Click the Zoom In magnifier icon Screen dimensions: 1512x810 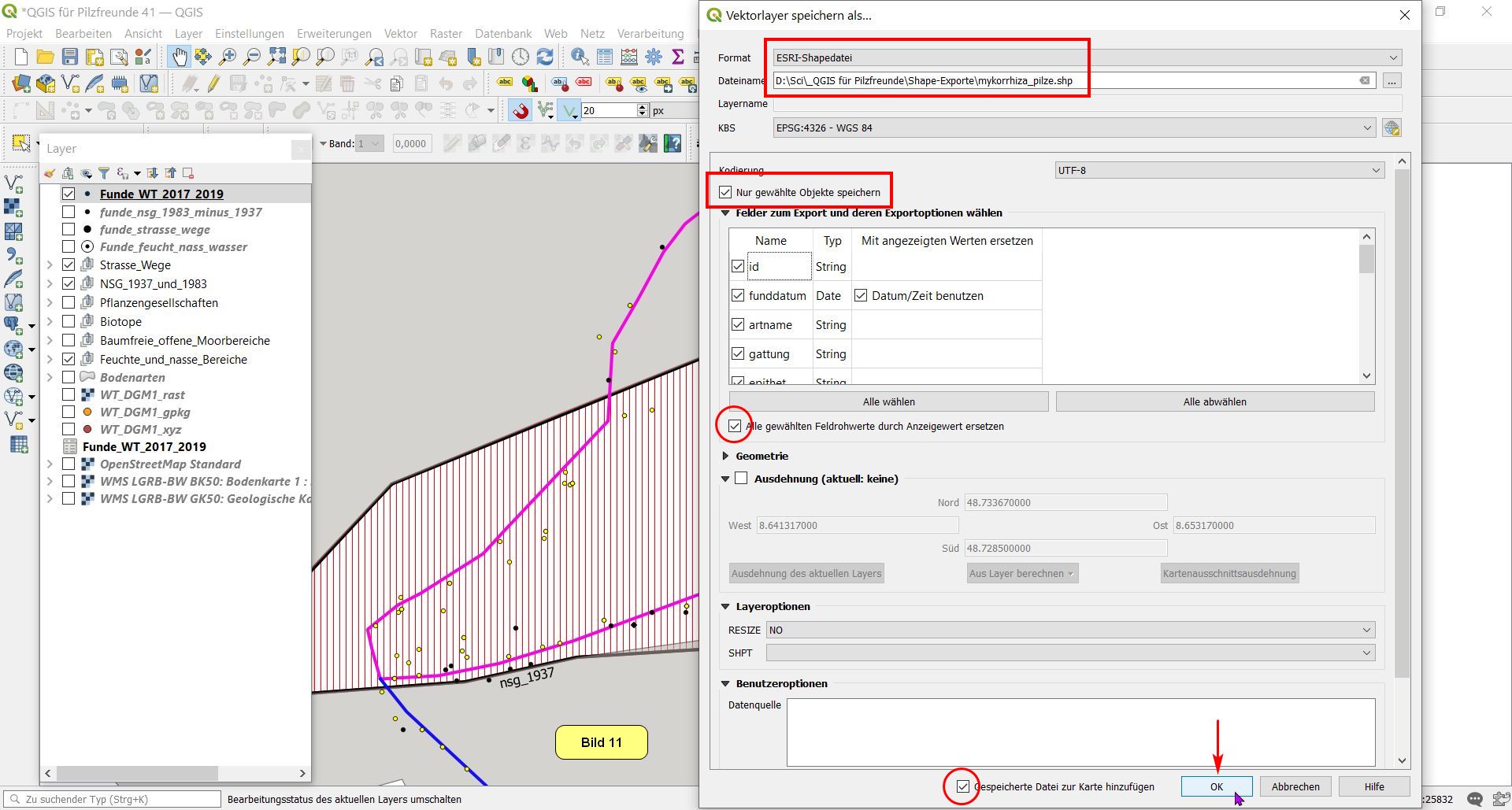coord(228,57)
